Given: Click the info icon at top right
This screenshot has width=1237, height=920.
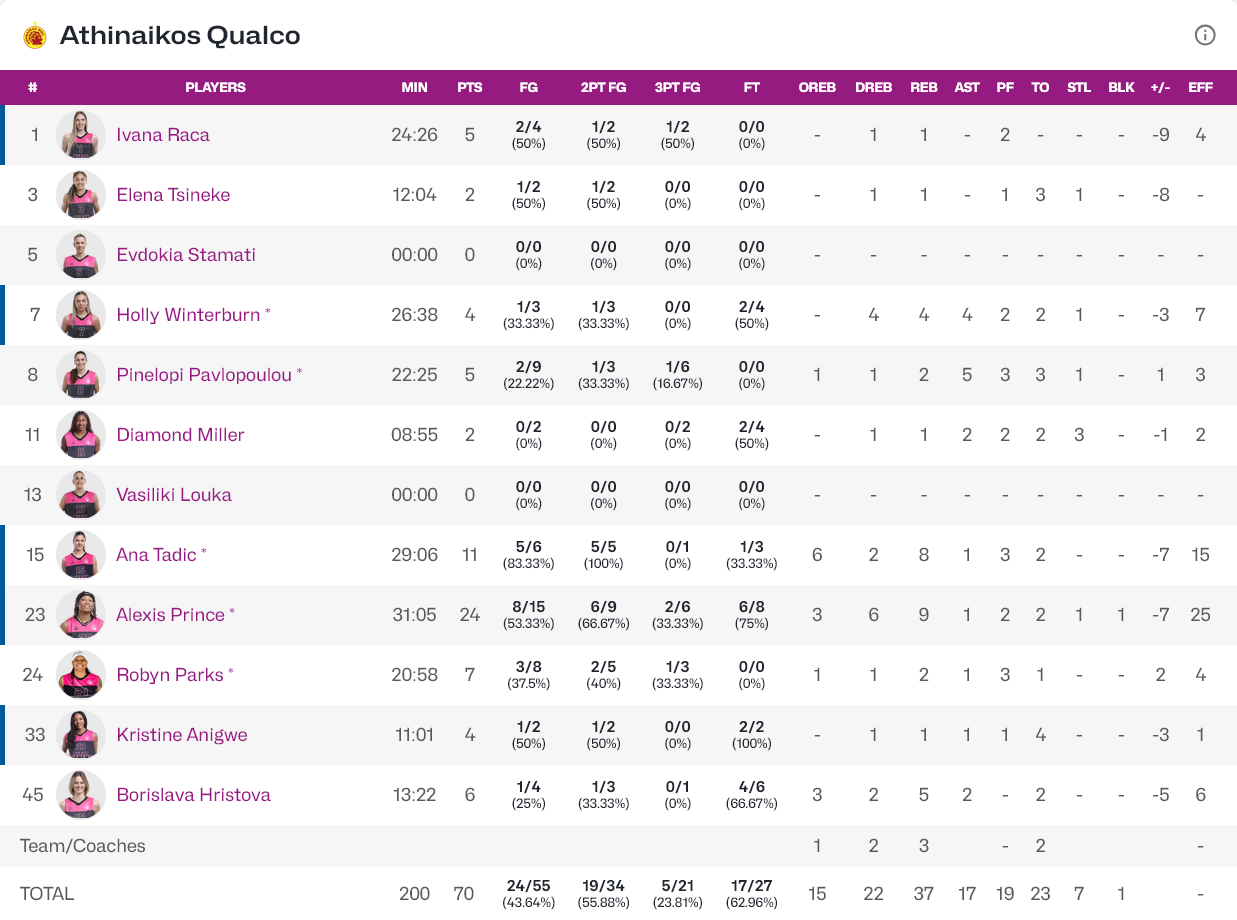Looking at the screenshot, I should point(1205,36).
